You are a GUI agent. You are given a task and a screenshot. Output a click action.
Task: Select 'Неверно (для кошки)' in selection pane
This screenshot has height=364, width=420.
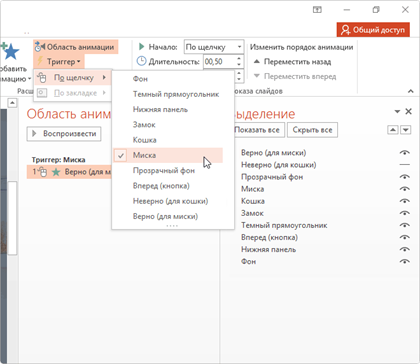[x=279, y=165]
